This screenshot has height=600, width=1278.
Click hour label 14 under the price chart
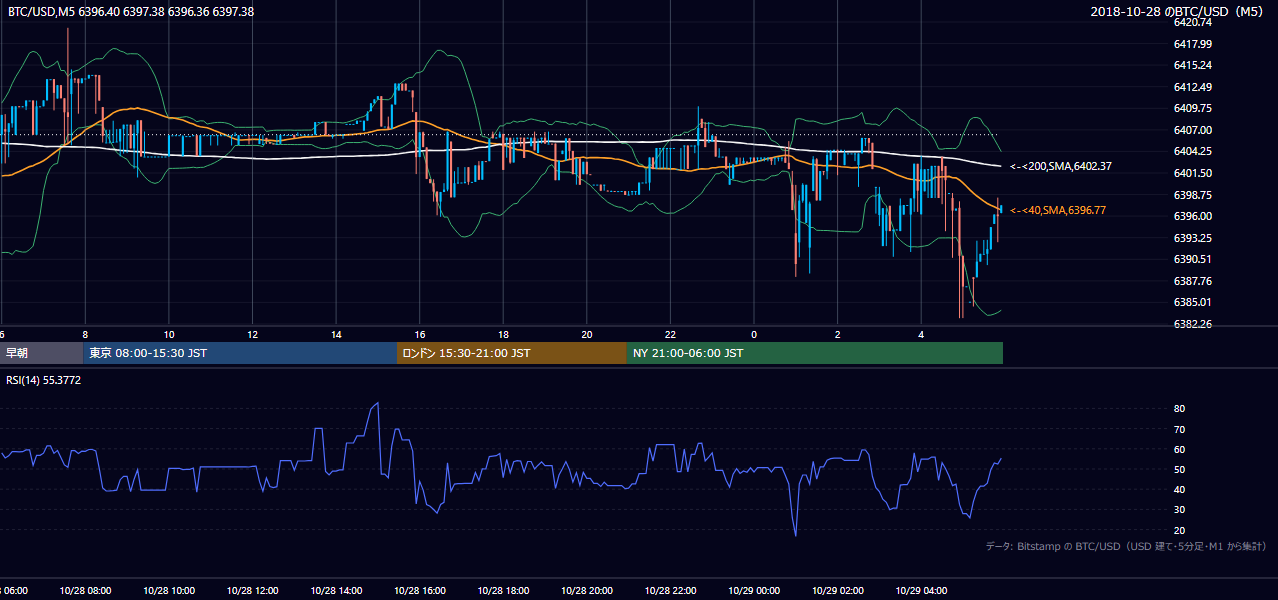coord(336,334)
